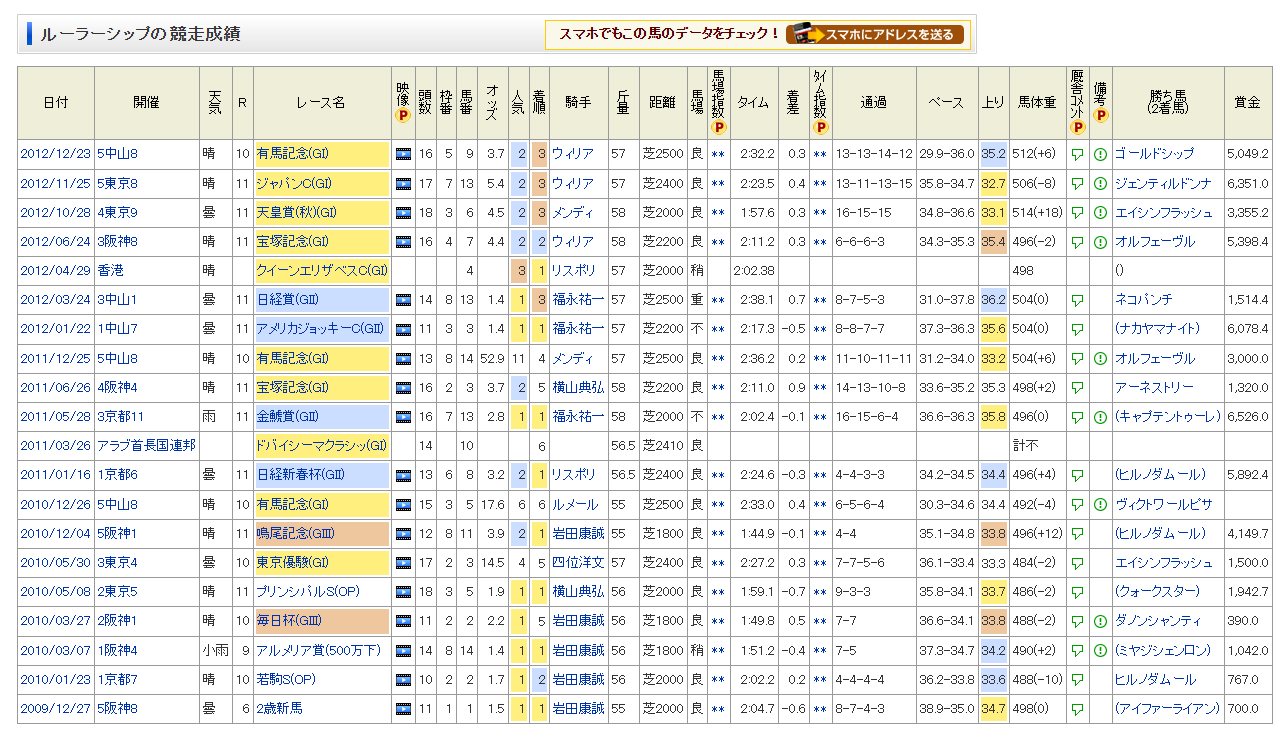Open ネコパンチ winner horse link
Image resolution: width=1287 pixels, height=741 pixels.
[1144, 300]
